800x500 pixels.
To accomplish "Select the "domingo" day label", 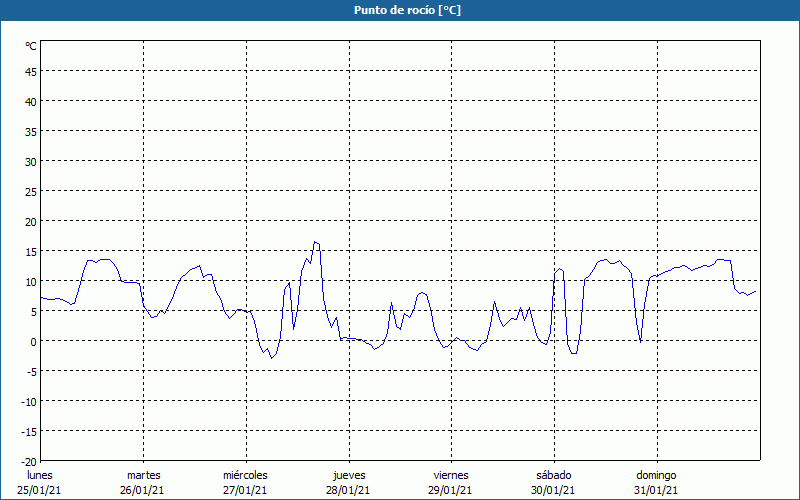I will tap(656, 475).
